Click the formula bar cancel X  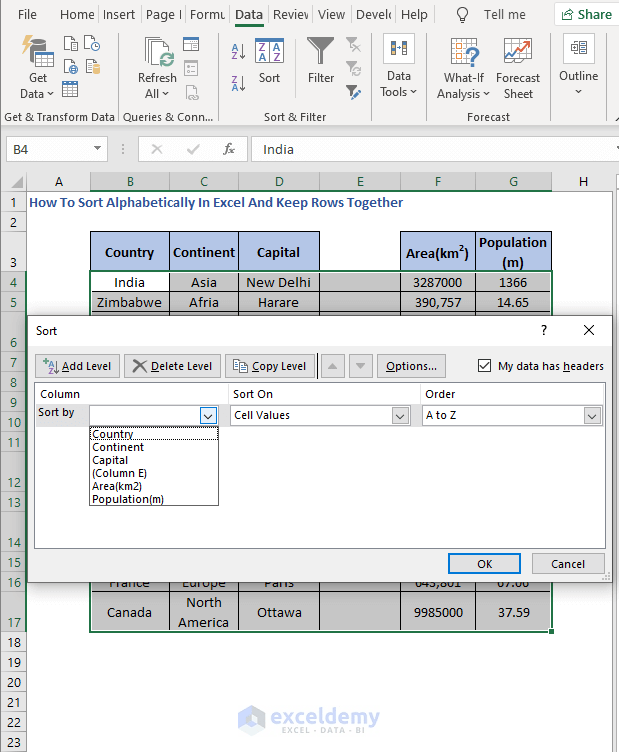coord(157,149)
